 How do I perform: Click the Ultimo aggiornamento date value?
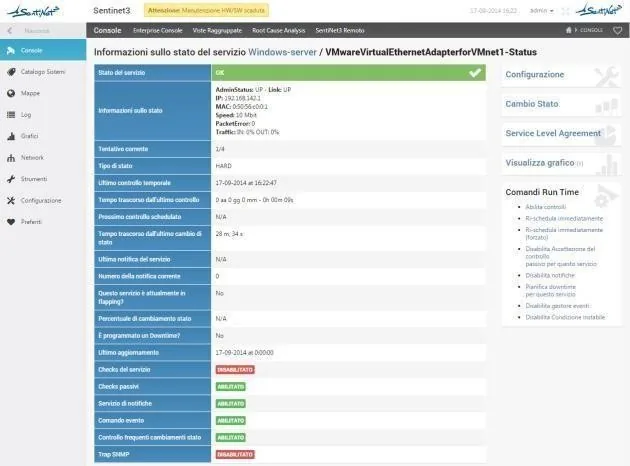tap(244, 353)
